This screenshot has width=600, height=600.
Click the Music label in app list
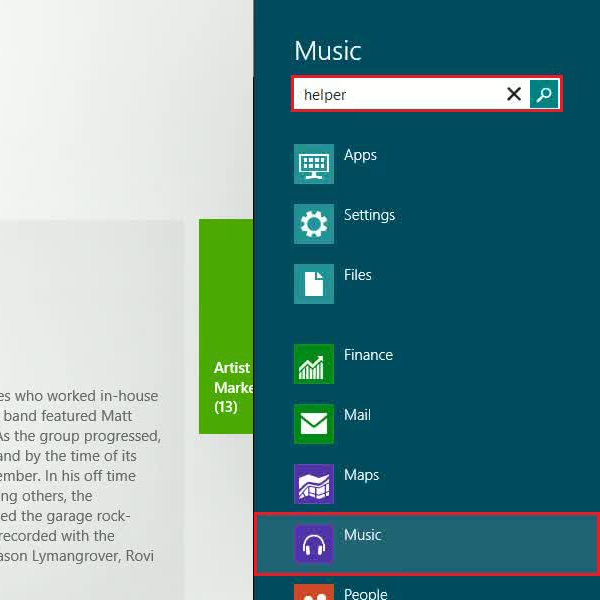(362, 535)
